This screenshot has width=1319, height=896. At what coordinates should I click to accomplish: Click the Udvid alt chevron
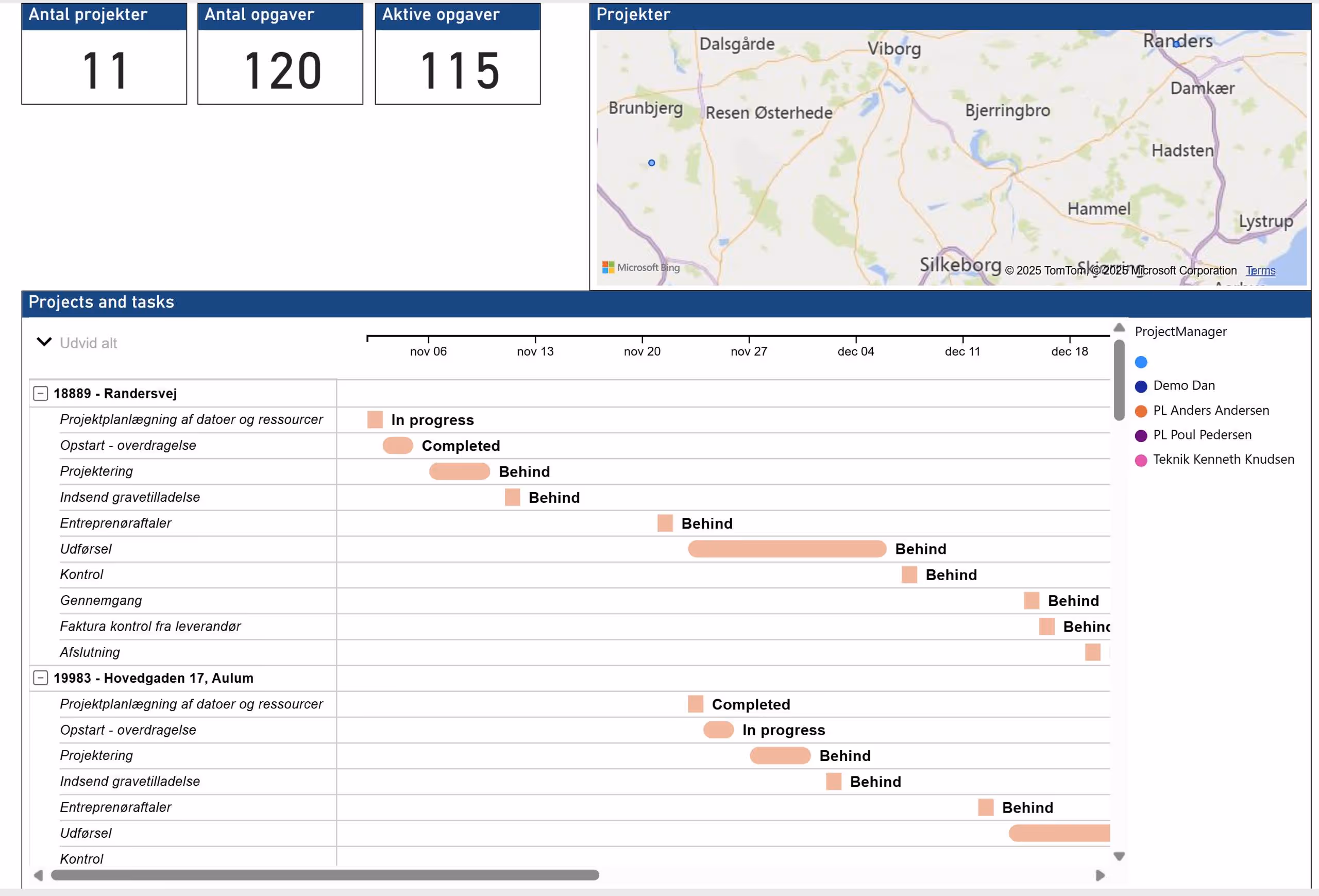tap(44, 342)
